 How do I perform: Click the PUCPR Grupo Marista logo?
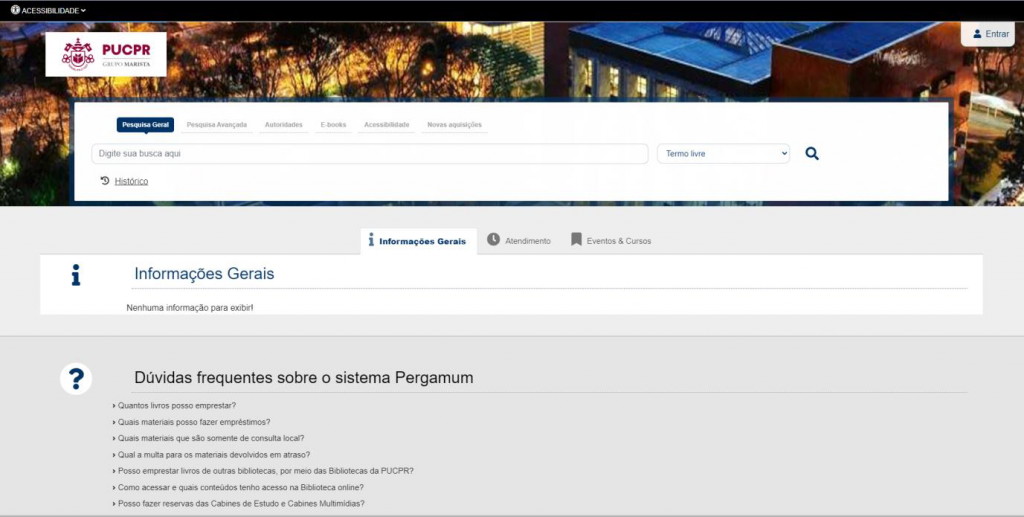pyautogui.click(x=106, y=54)
